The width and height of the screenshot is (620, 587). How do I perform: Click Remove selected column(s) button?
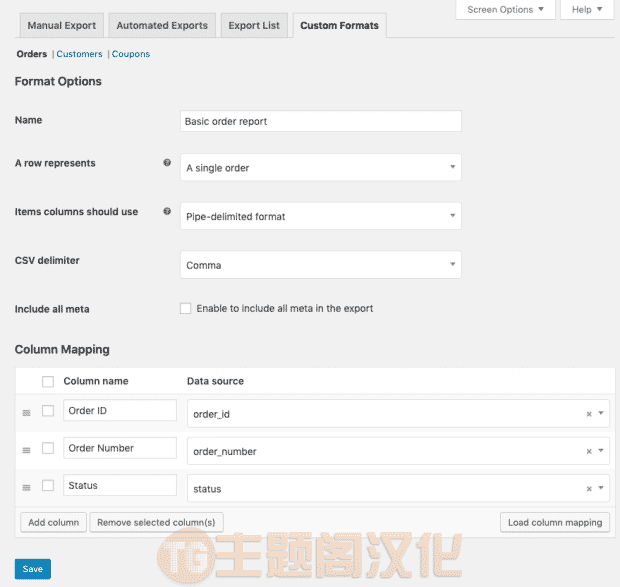(156, 523)
